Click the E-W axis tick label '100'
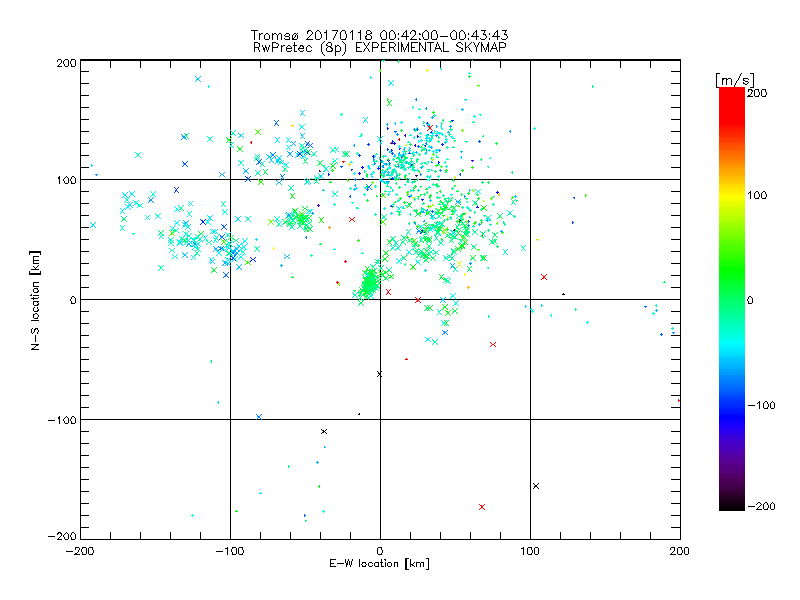Screen dimensions: 800x600 (x=530, y=551)
